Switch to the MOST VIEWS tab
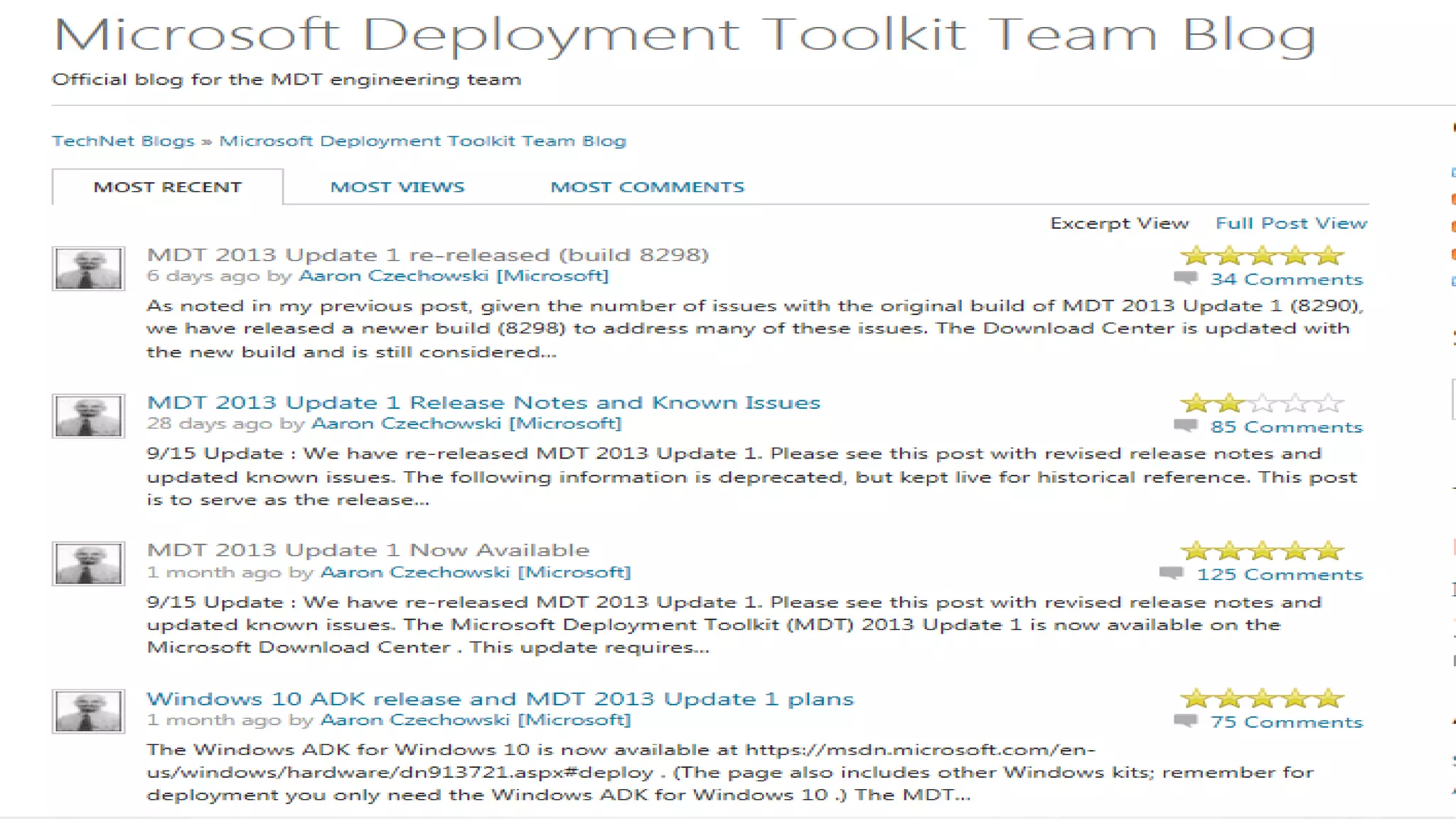Image resolution: width=1456 pixels, height=819 pixels. [397, 187]
